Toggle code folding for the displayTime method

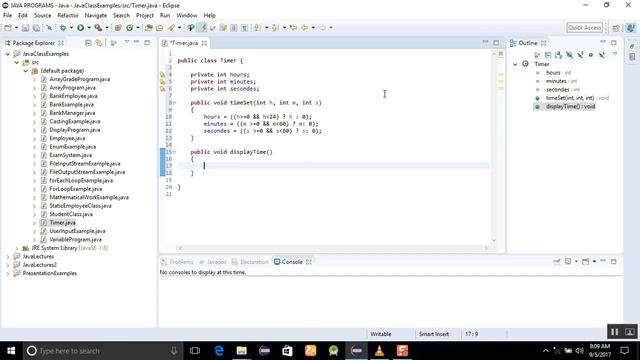pos(174,152)
